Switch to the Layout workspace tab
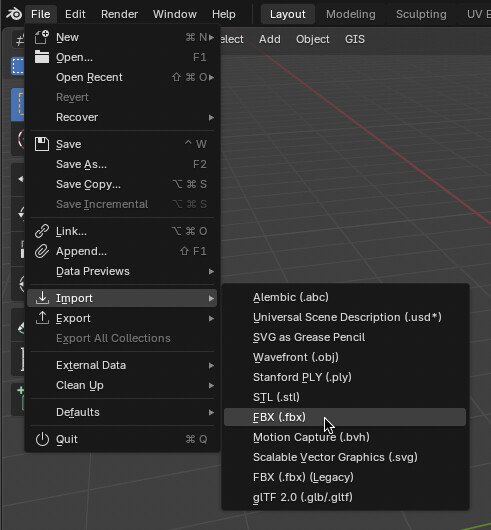The height and width of the screenshot is (530, 491). tap(288, 14)
